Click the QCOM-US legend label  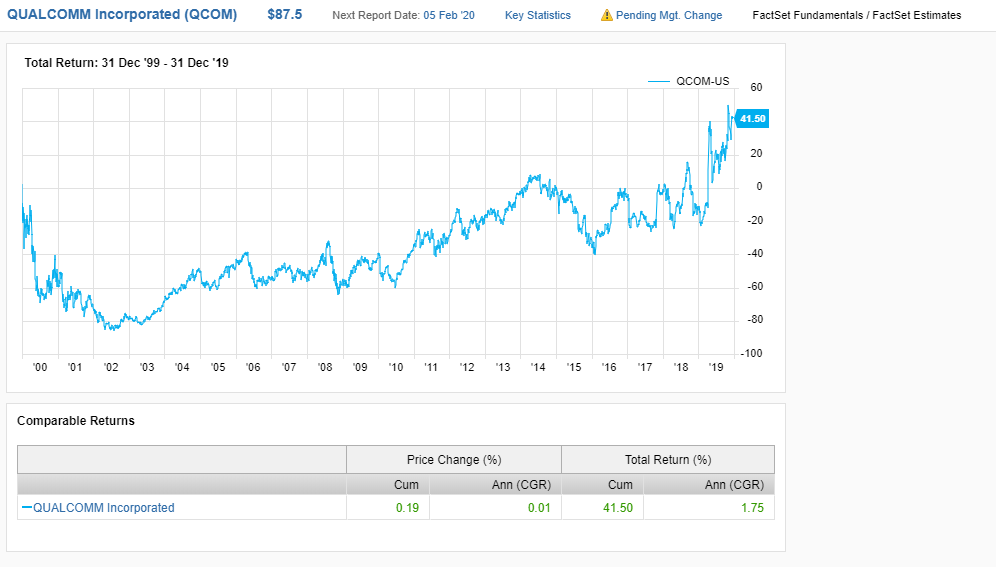click(x=703, y=81)
